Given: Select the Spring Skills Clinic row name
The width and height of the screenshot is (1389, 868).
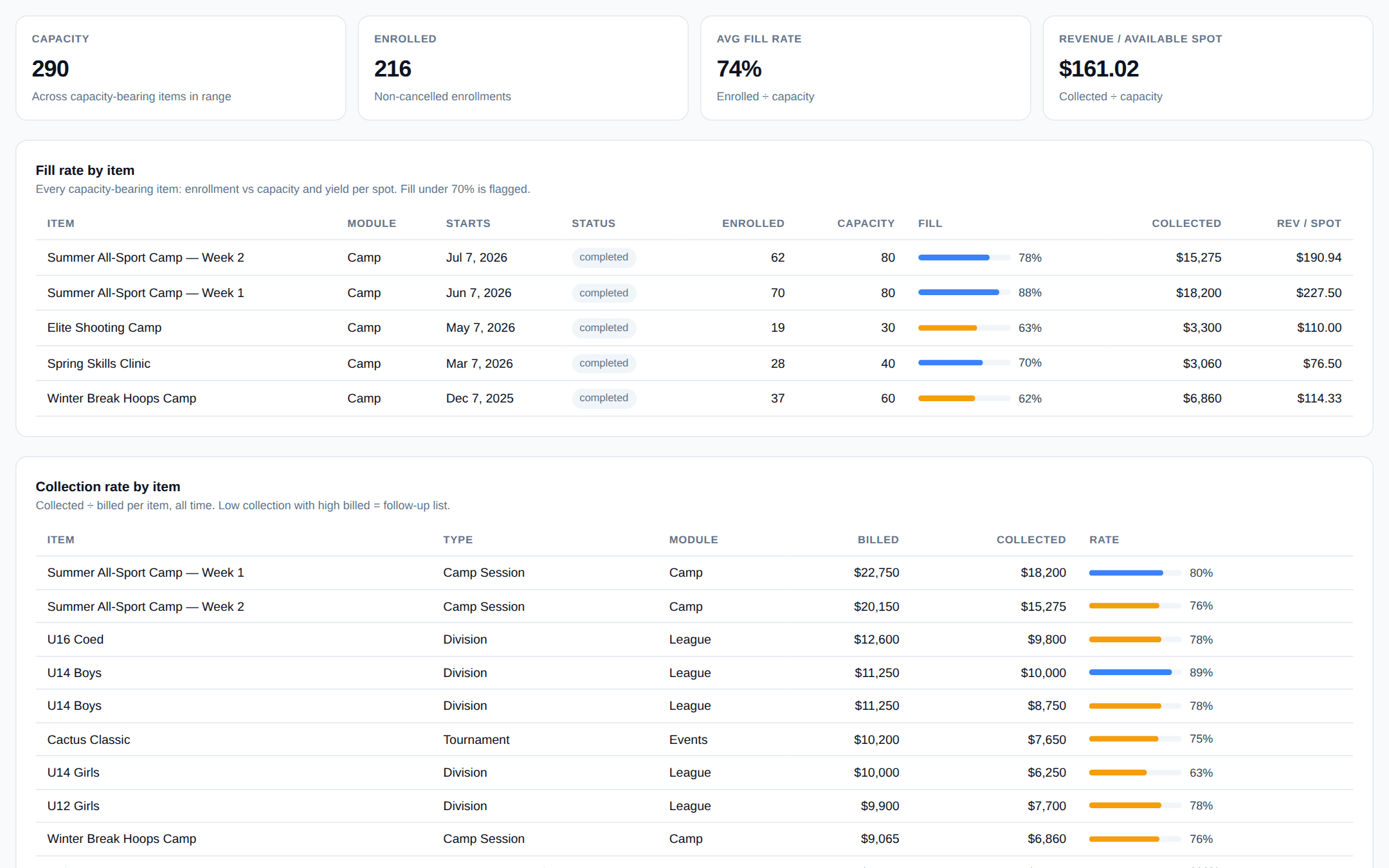Looking at the screenshot, I should 98,363.
